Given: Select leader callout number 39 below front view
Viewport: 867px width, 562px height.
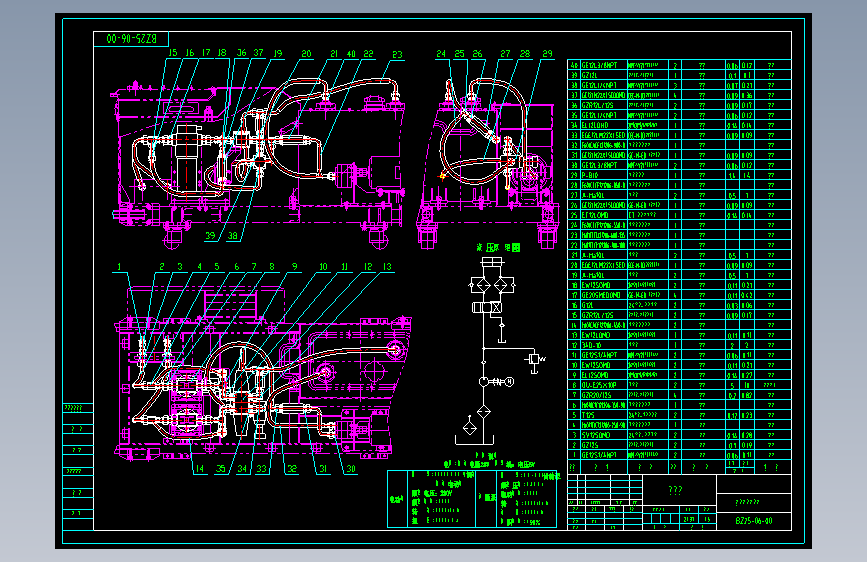Looking at the screenshot, I should point(210,236).
